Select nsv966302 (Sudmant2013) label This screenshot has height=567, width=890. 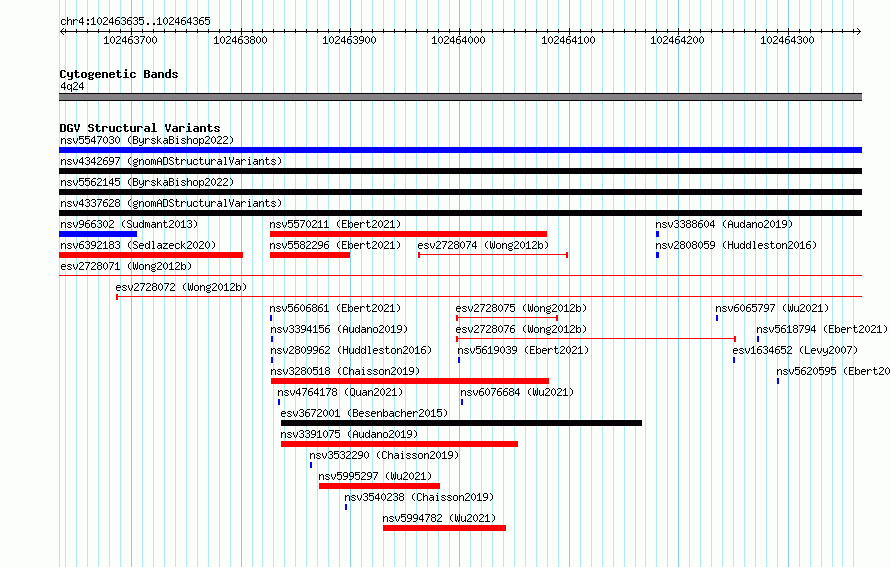click(129, 224)
